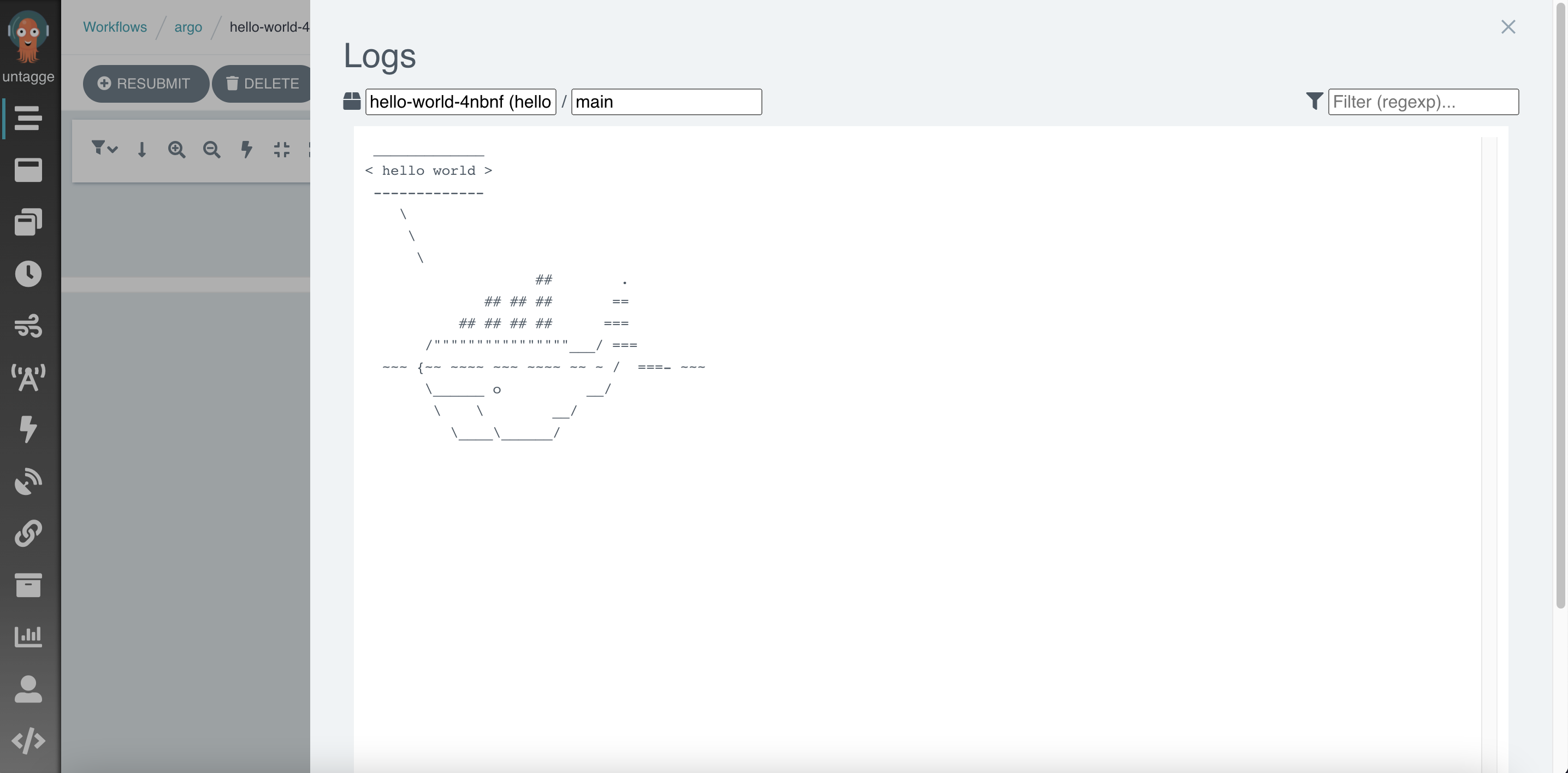
Task: Click the hello-world-4 breadcrumb text
Action: [x=269, y=27]
